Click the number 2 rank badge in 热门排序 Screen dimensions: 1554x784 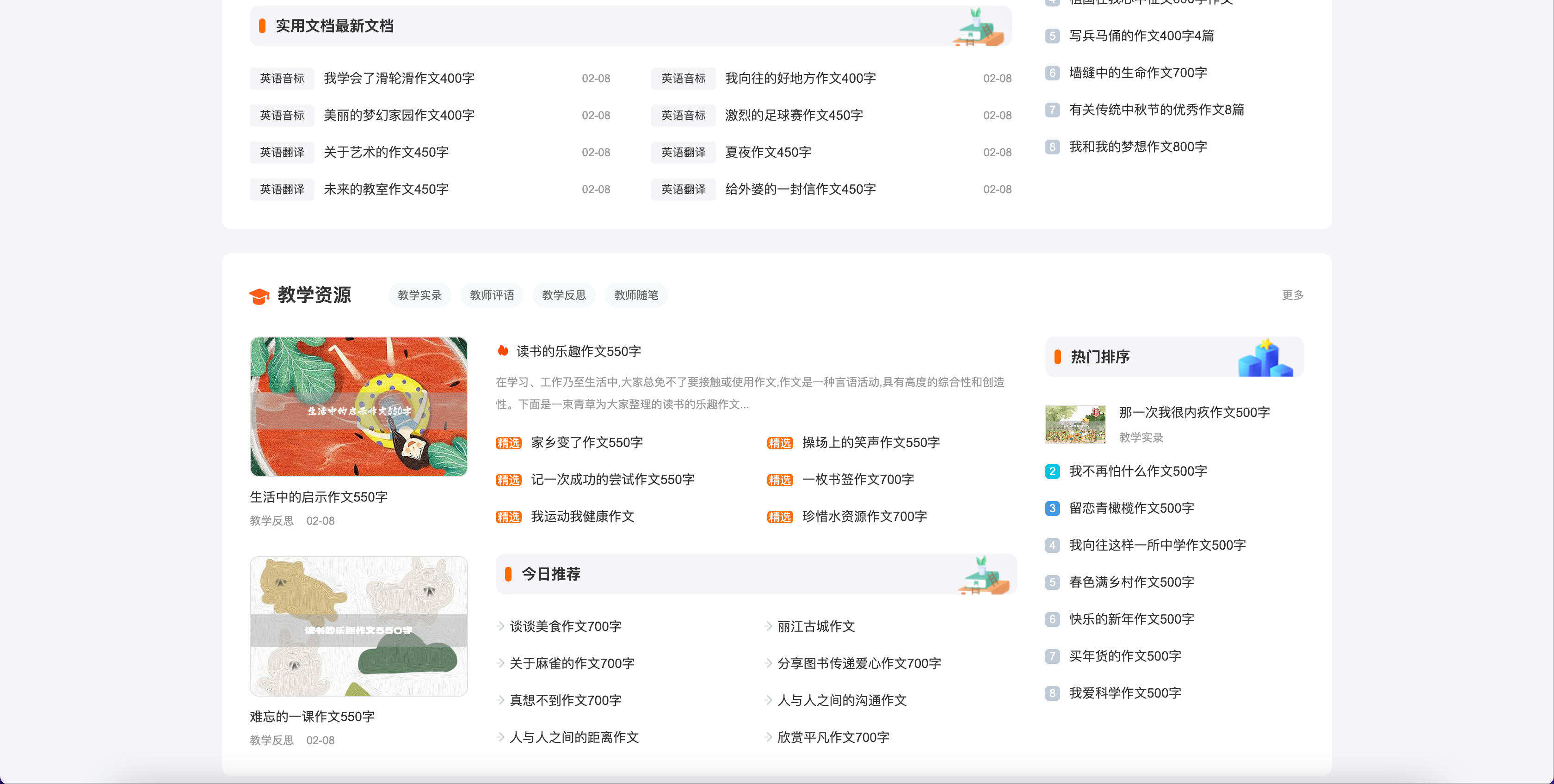[x=1052, y=472]
